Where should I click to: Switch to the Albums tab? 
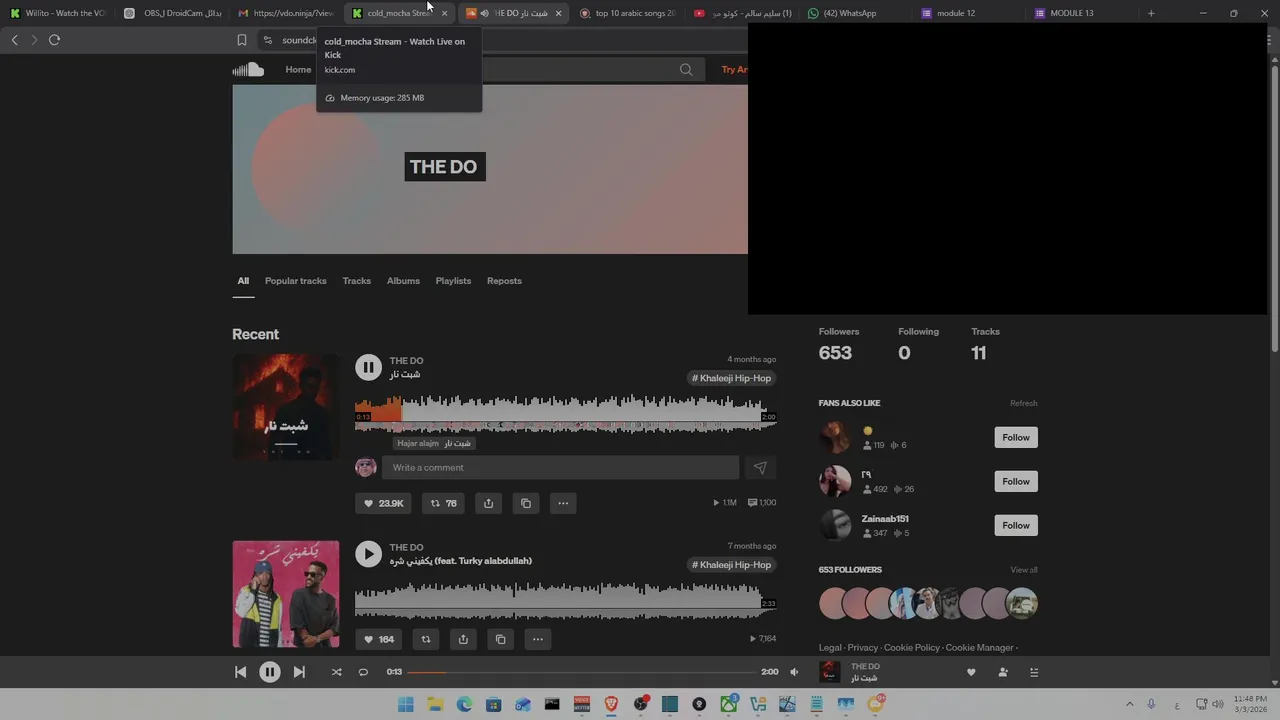403,281
